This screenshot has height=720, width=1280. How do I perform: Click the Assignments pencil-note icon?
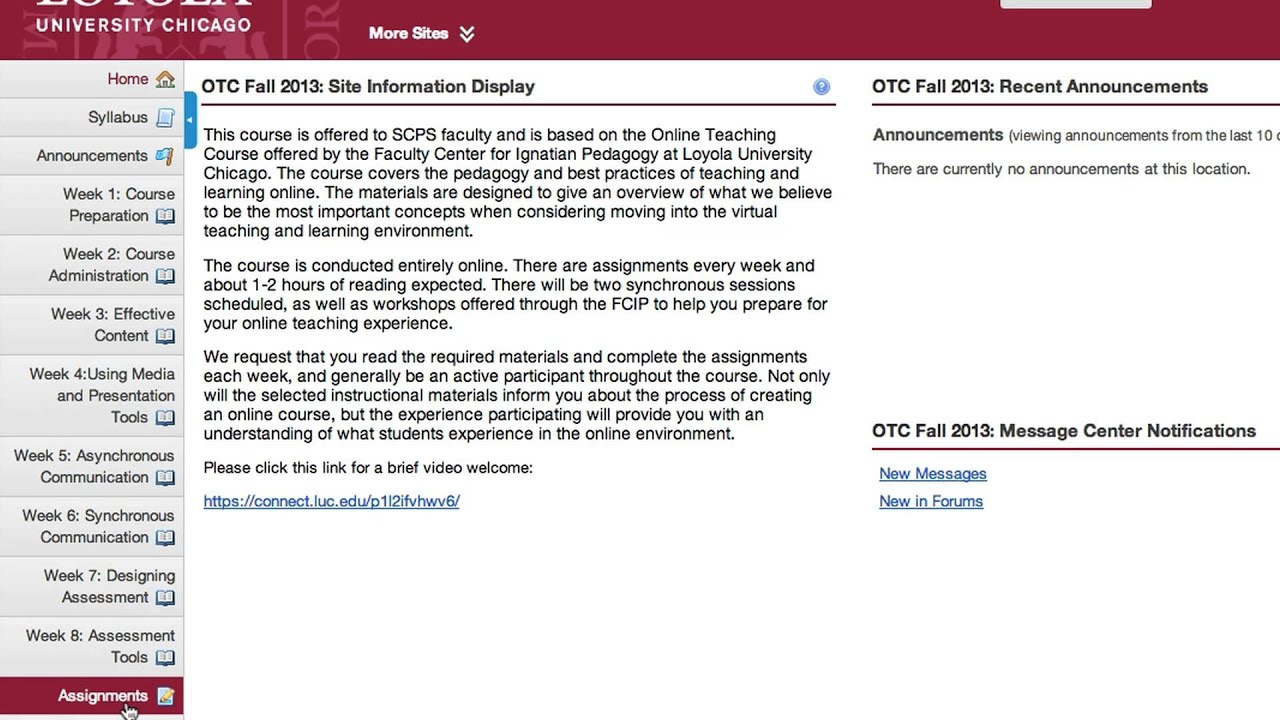click(x=165, y=696)
